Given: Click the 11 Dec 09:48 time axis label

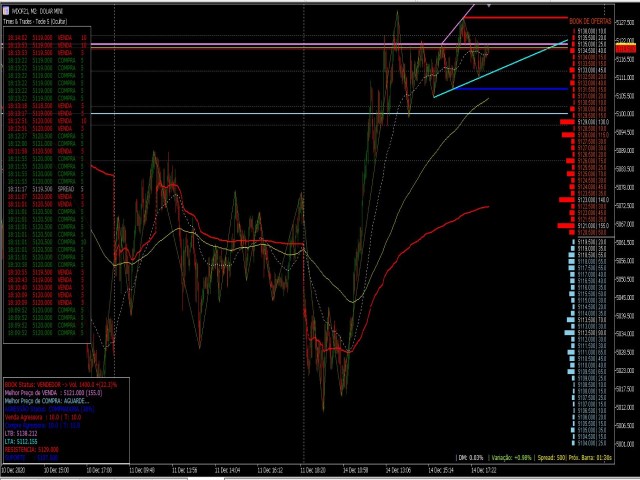Looking at the screenshot, I should [x=142, y=470].
